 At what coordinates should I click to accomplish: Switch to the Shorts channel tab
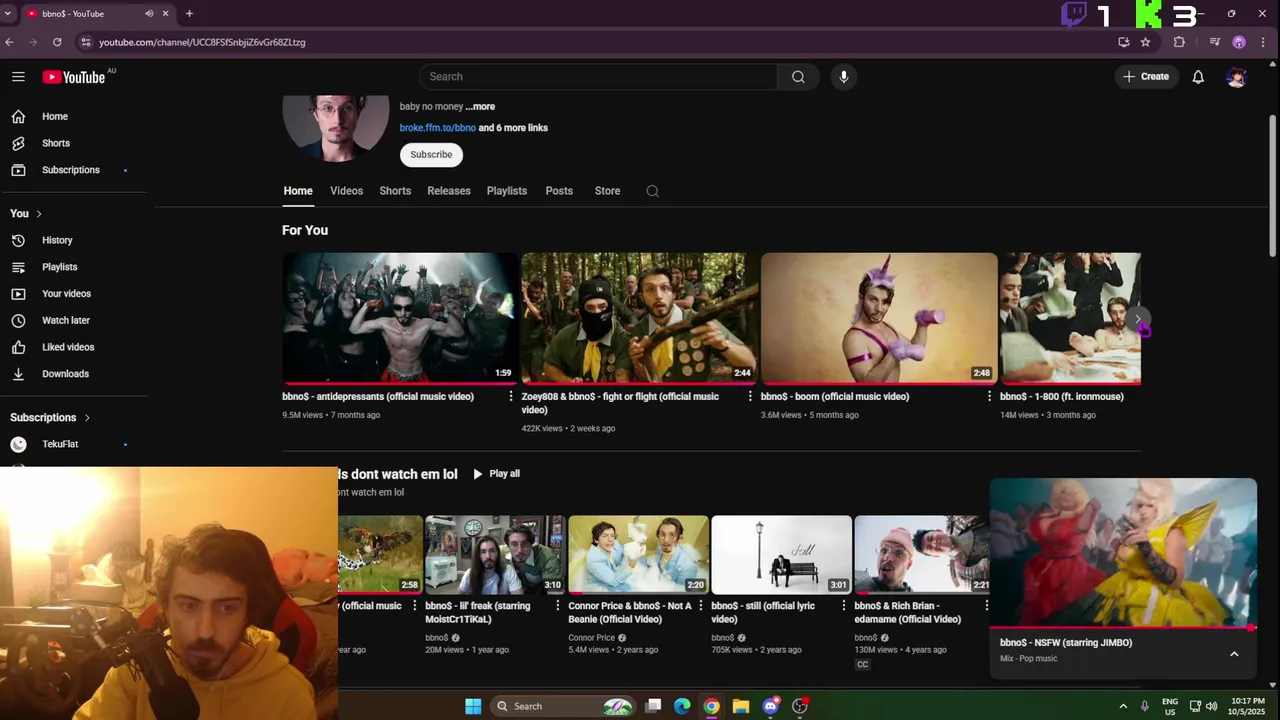[395, 191]
